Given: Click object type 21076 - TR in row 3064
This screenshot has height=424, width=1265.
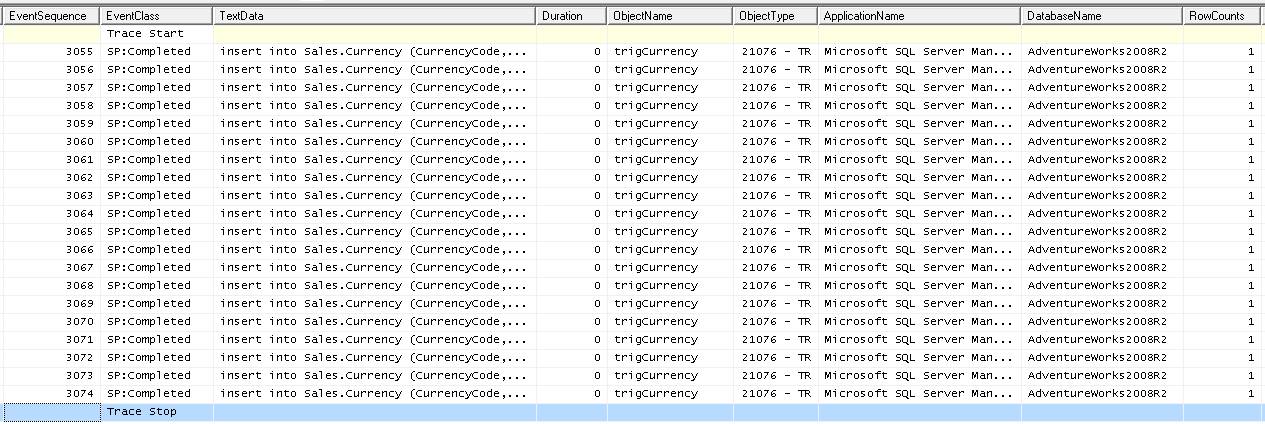Looking at the screenshot, I should tap(776, 214).
